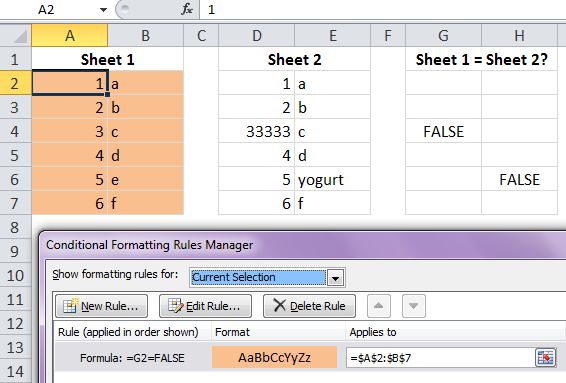The width and height of the screenshot is (566, 383).
Task: Click the fill handle of cell A2
Action: coord(108,95)
